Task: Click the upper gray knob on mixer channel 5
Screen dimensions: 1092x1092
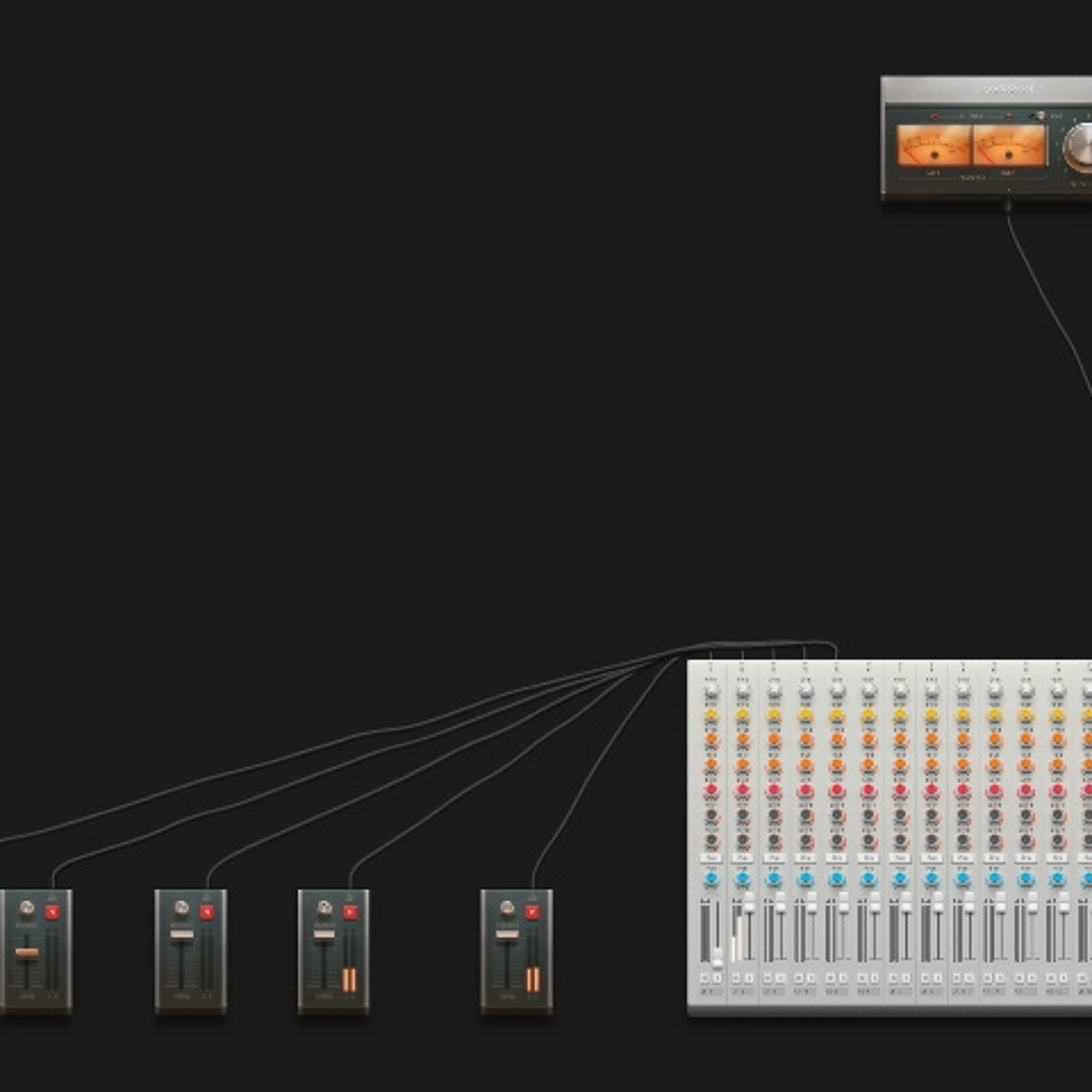Action: tap(838, 816)
